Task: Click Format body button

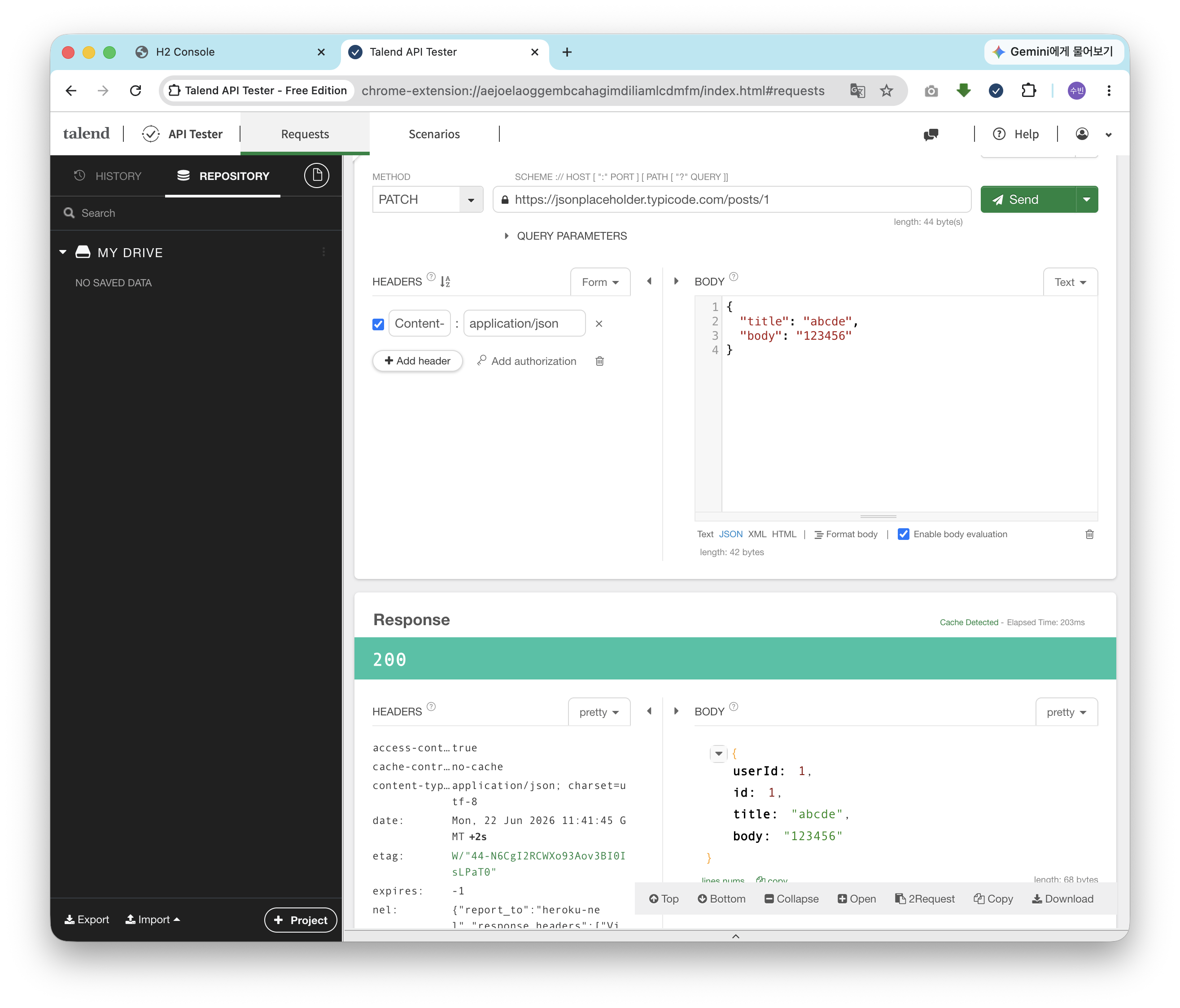Action: [x=846, y=534]
